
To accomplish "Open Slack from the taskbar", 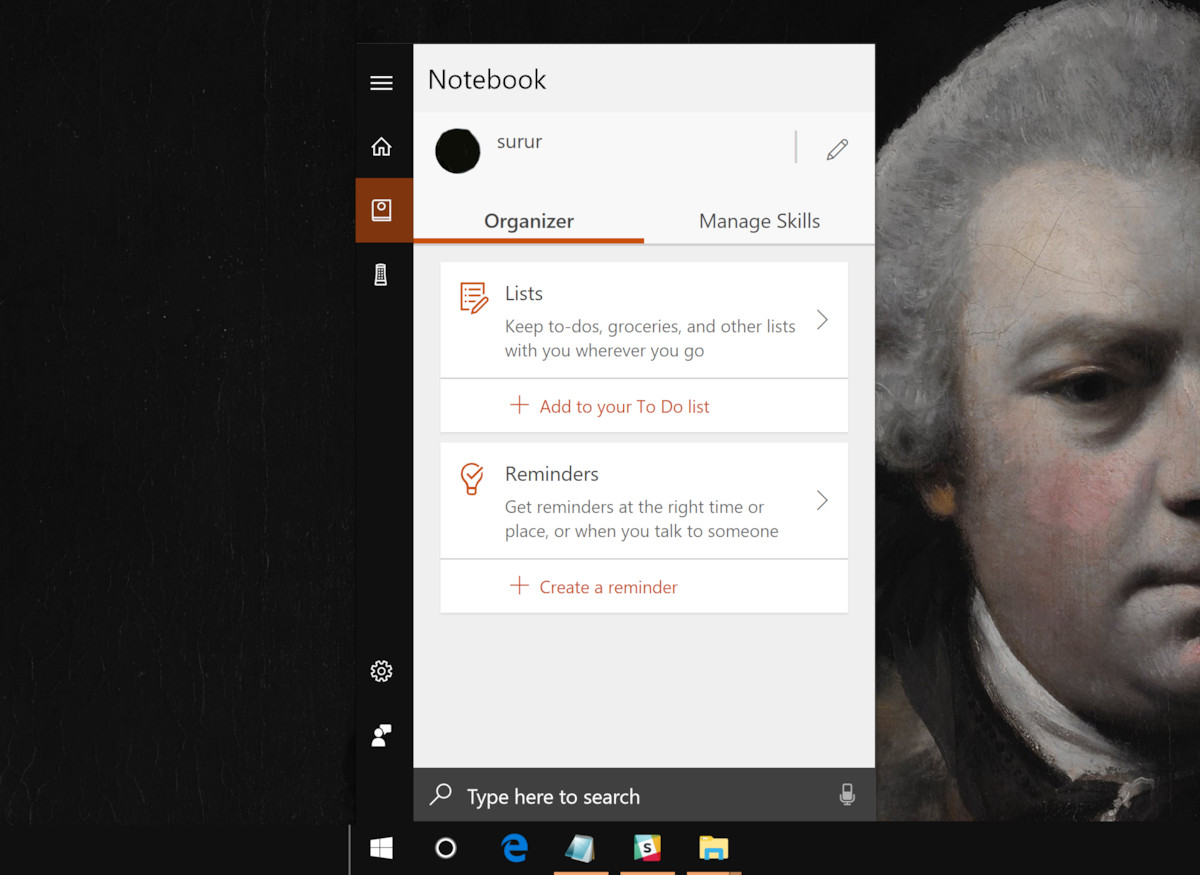I will click(x=647, y=849).
